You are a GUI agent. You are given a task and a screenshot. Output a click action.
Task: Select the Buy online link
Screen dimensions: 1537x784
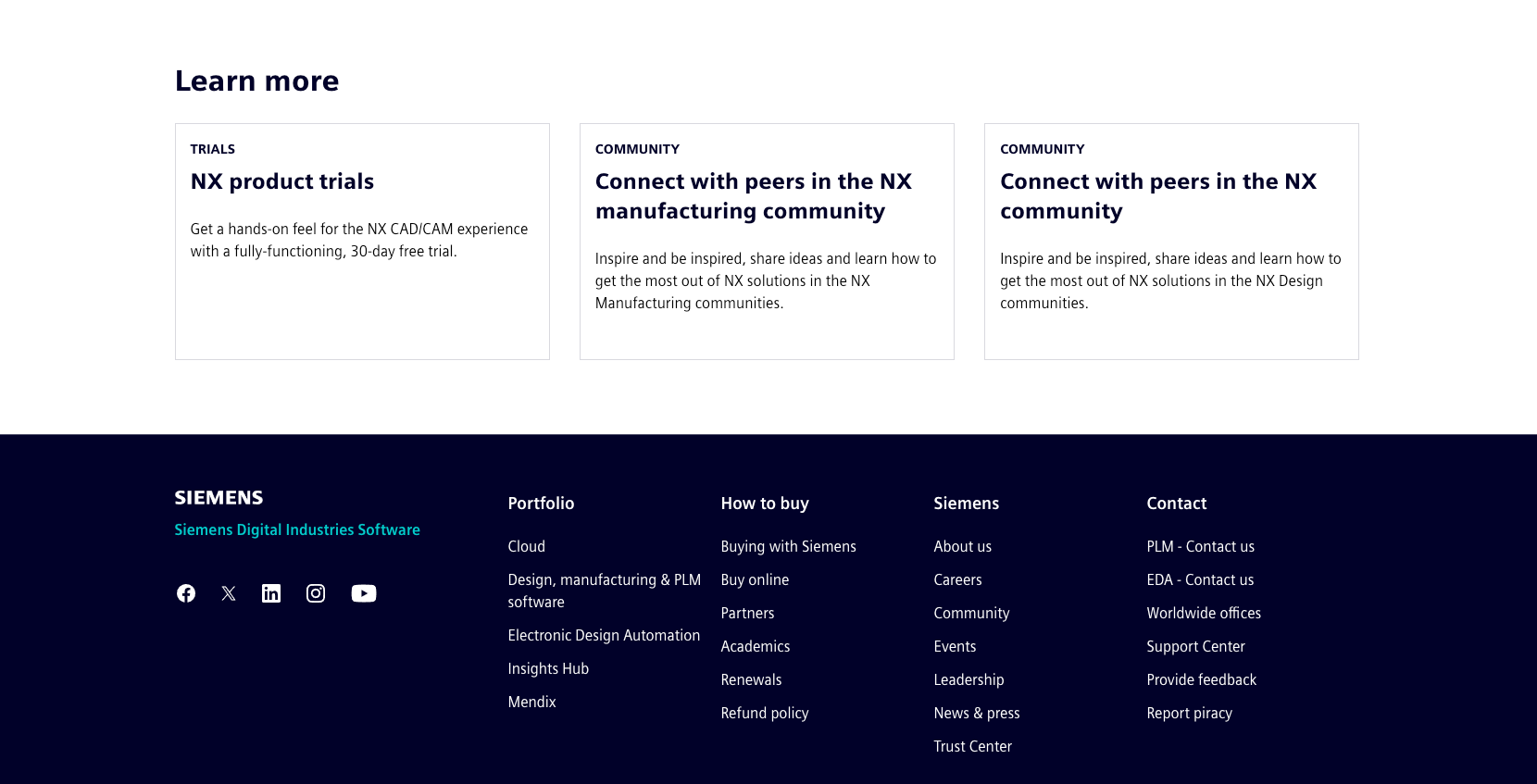(x=755, y=580)
